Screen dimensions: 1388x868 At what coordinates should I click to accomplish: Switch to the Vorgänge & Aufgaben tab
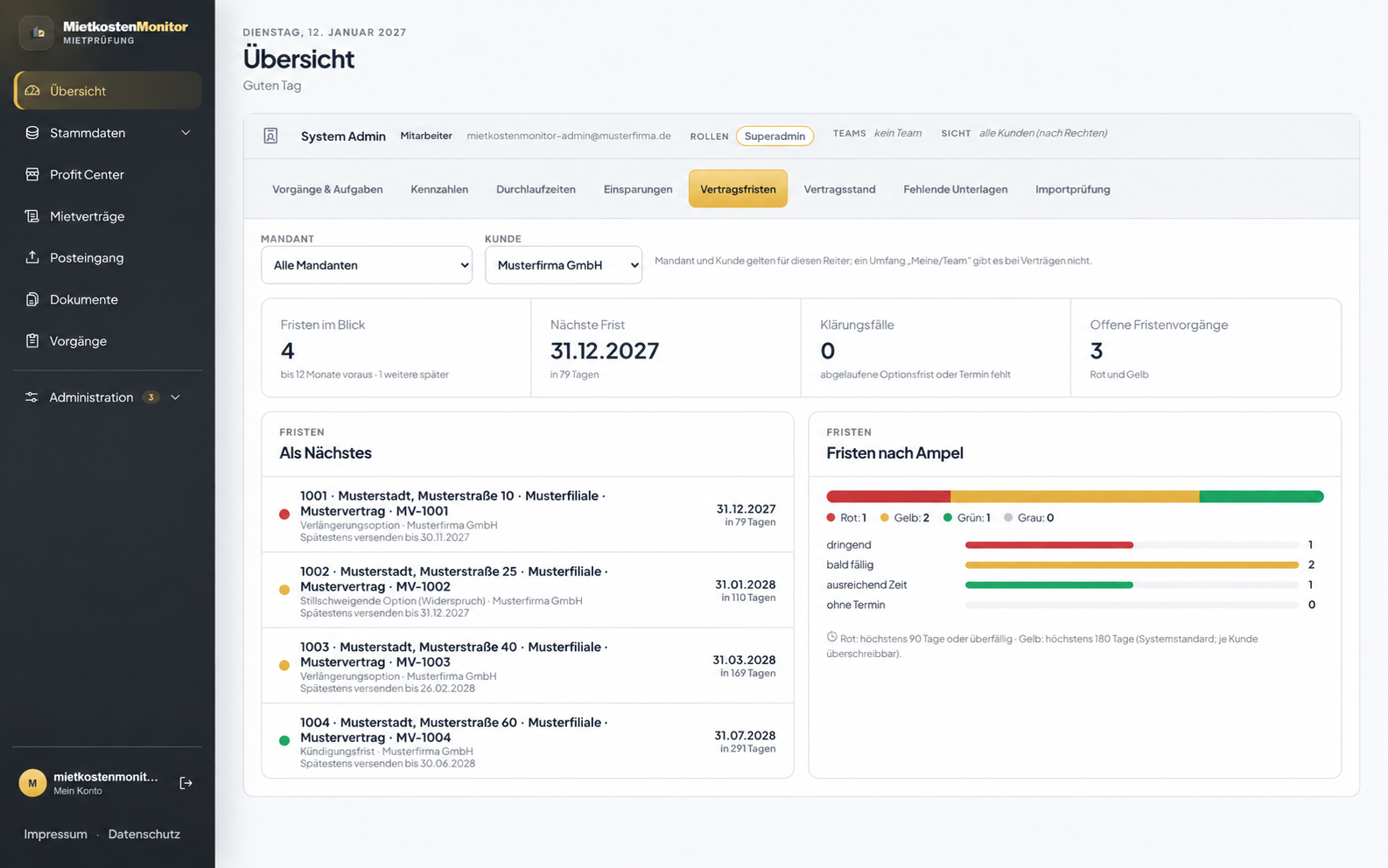pyautogui.click(x=327, y=189)
